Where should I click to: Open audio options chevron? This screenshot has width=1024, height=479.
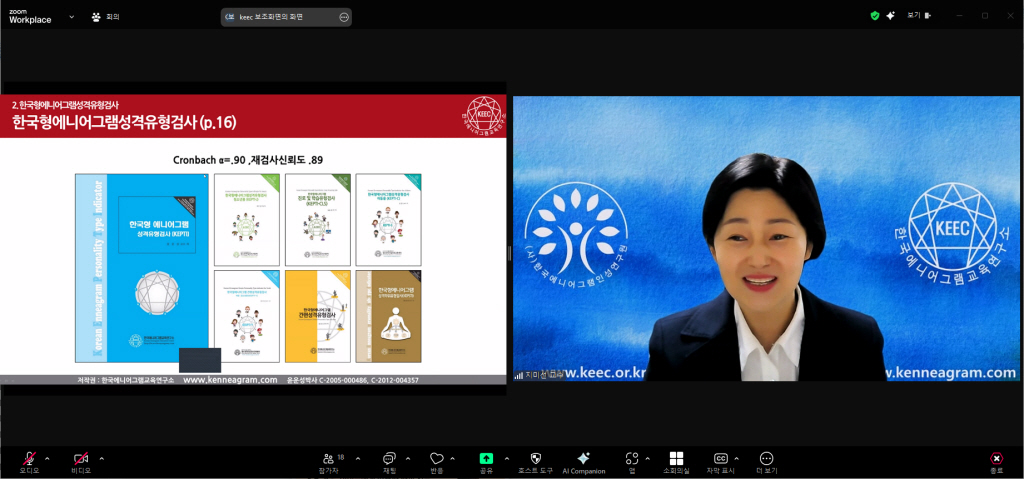click(x=47, y=458)
